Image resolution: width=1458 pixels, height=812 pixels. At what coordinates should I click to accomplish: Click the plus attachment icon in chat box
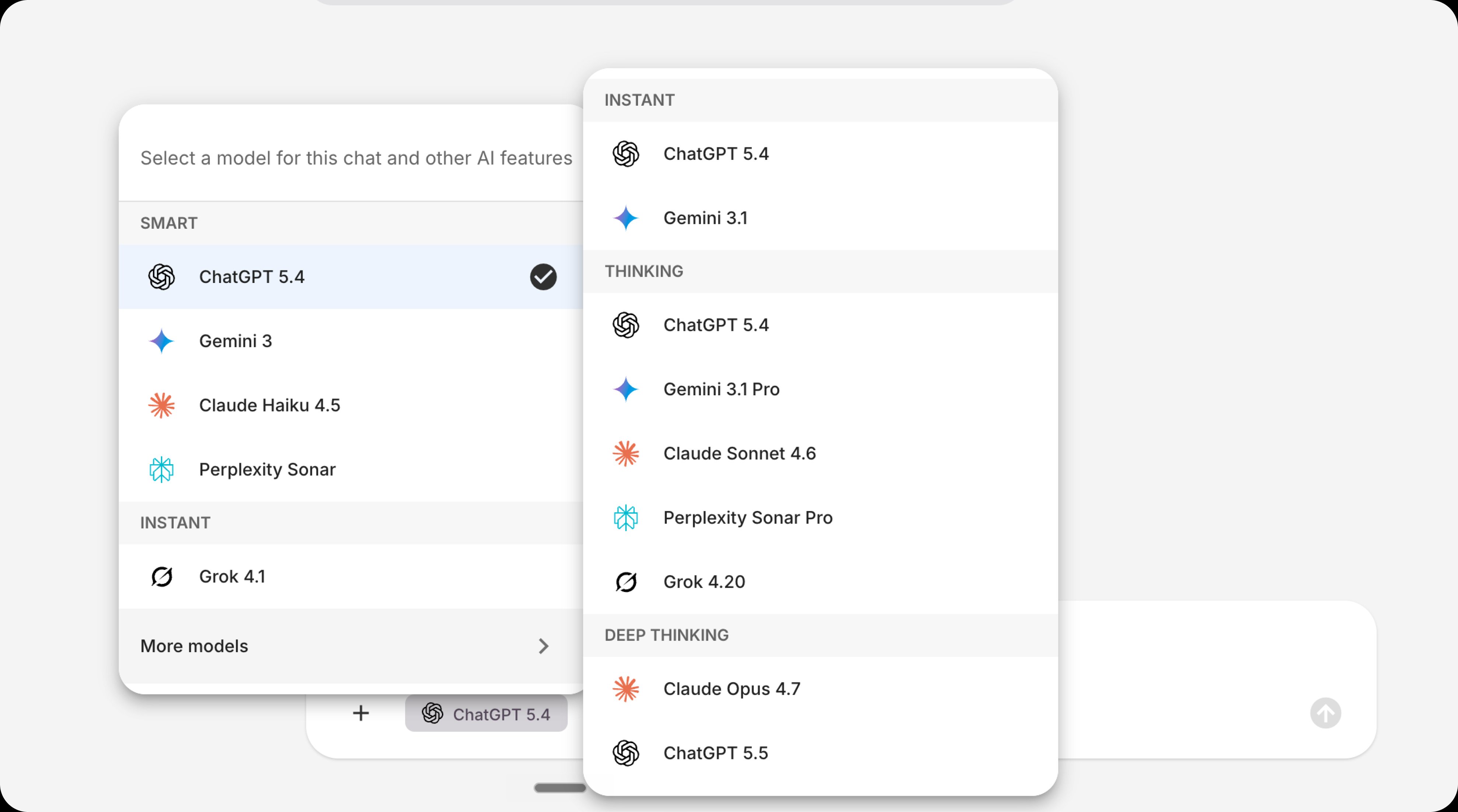click(361, 713)
